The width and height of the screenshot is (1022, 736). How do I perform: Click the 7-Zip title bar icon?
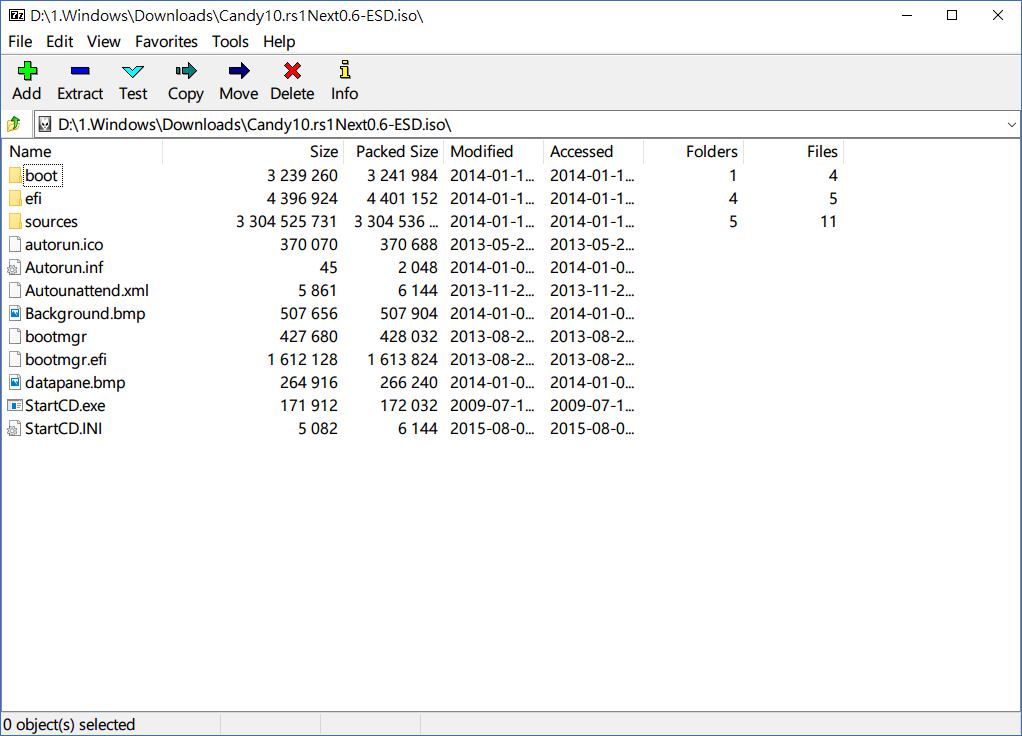(x=17, y=15)
